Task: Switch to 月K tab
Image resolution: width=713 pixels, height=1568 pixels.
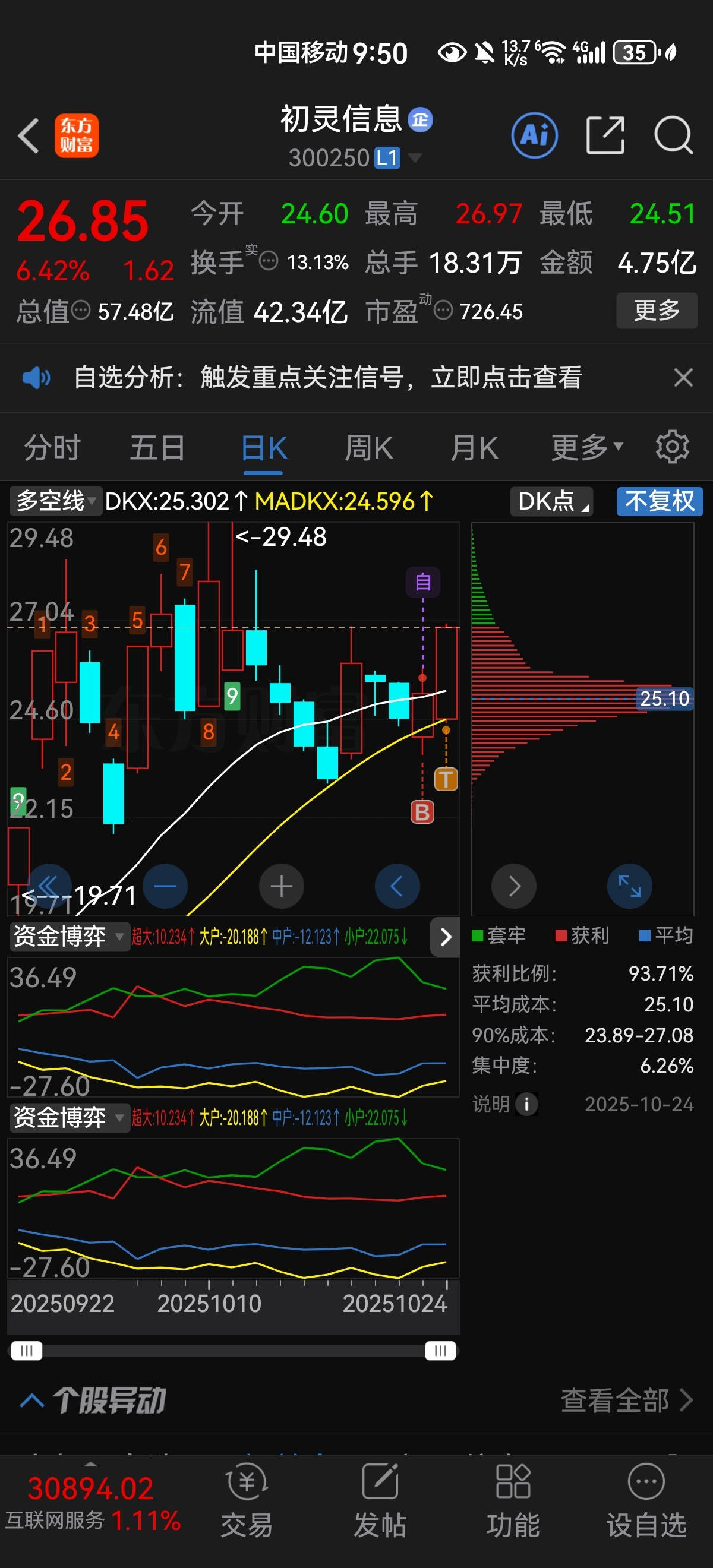Action: [474, 448]
